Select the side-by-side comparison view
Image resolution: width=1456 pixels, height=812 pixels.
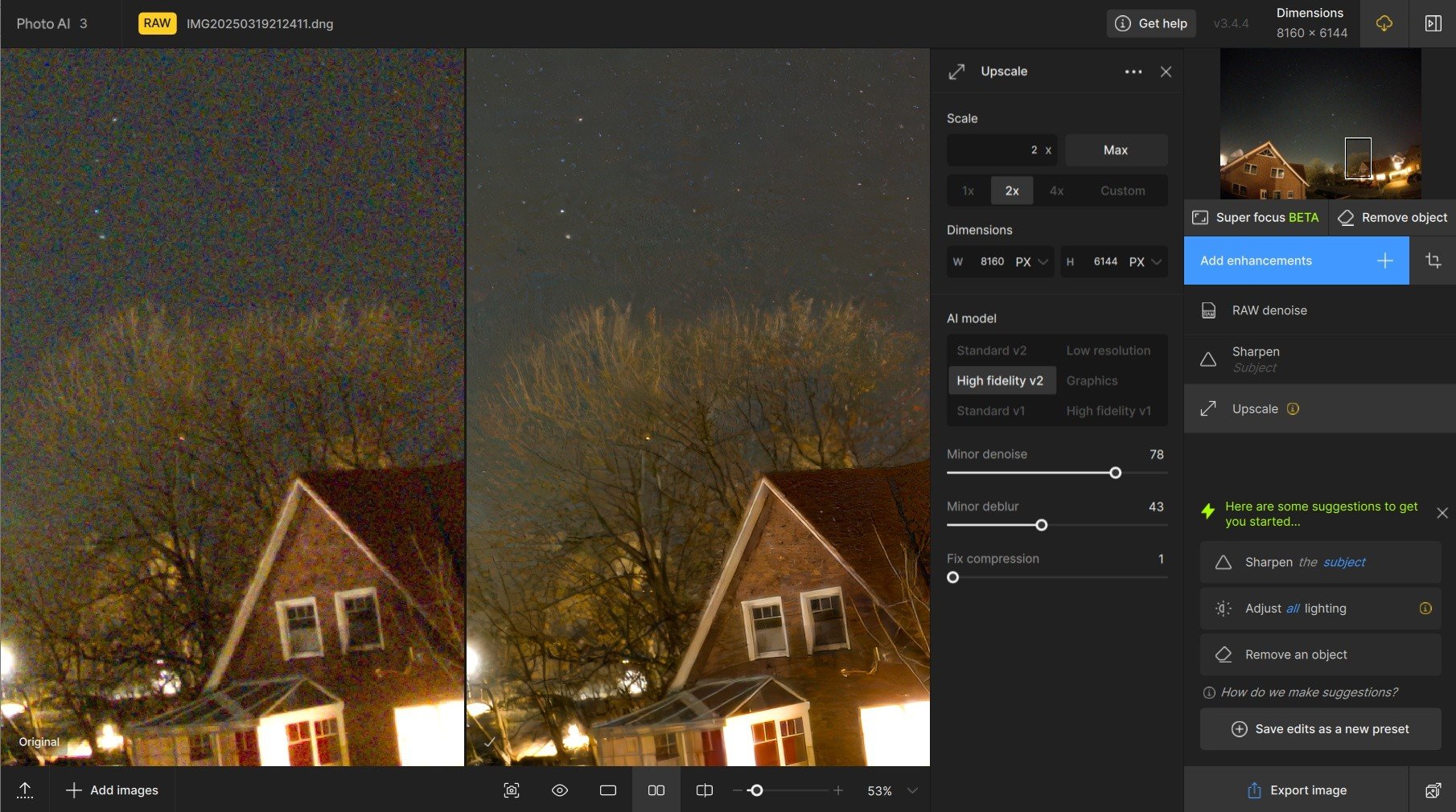coord(656,790)
